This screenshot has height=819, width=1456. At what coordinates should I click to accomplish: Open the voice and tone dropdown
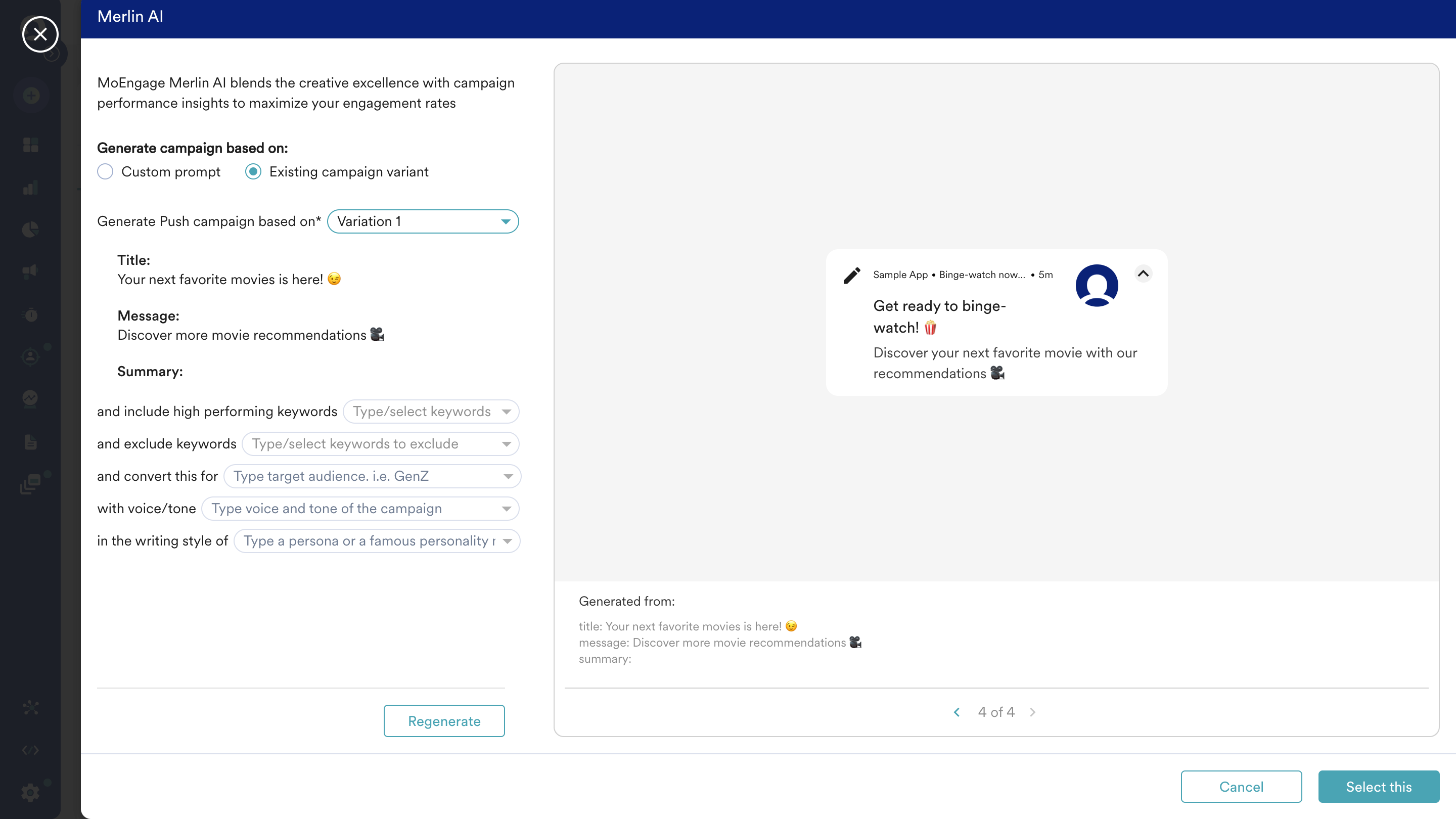tap(360, 509)
